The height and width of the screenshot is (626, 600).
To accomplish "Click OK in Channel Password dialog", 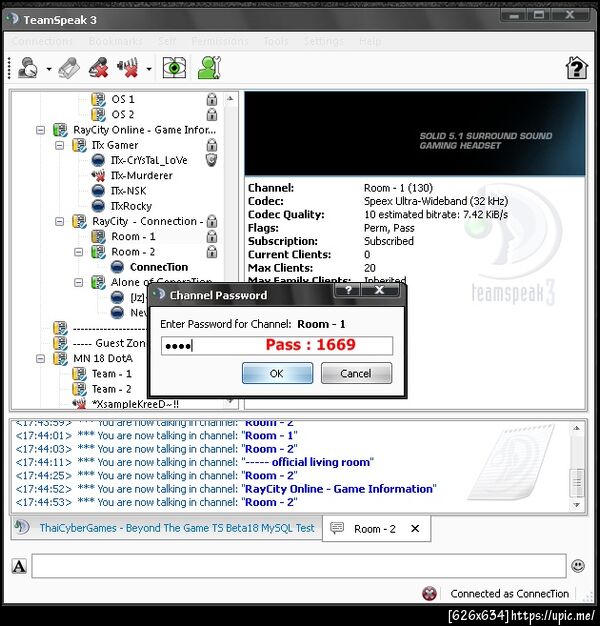I will [277, 373].
